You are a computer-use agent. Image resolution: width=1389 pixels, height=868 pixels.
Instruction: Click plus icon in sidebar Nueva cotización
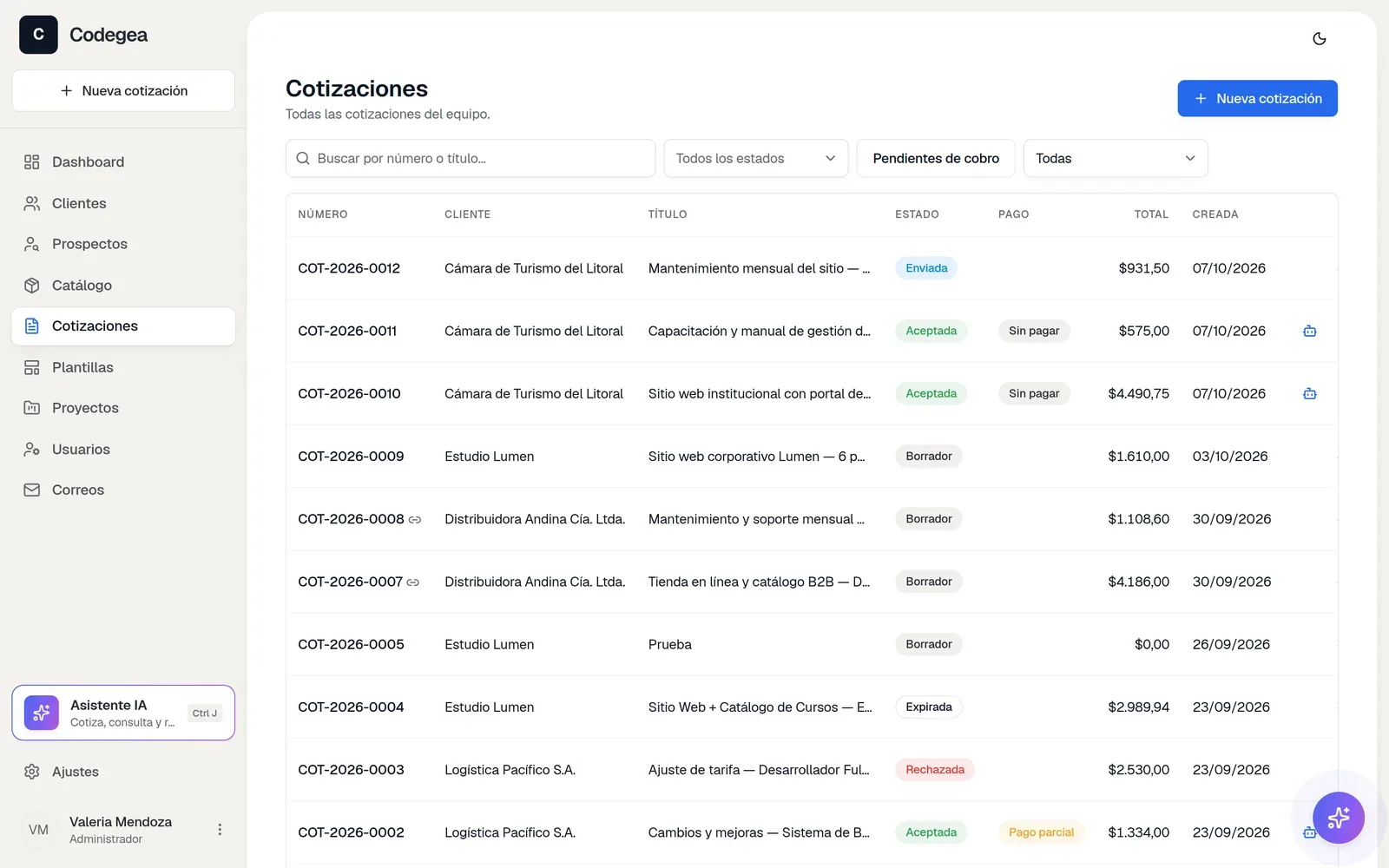(66, 90)
